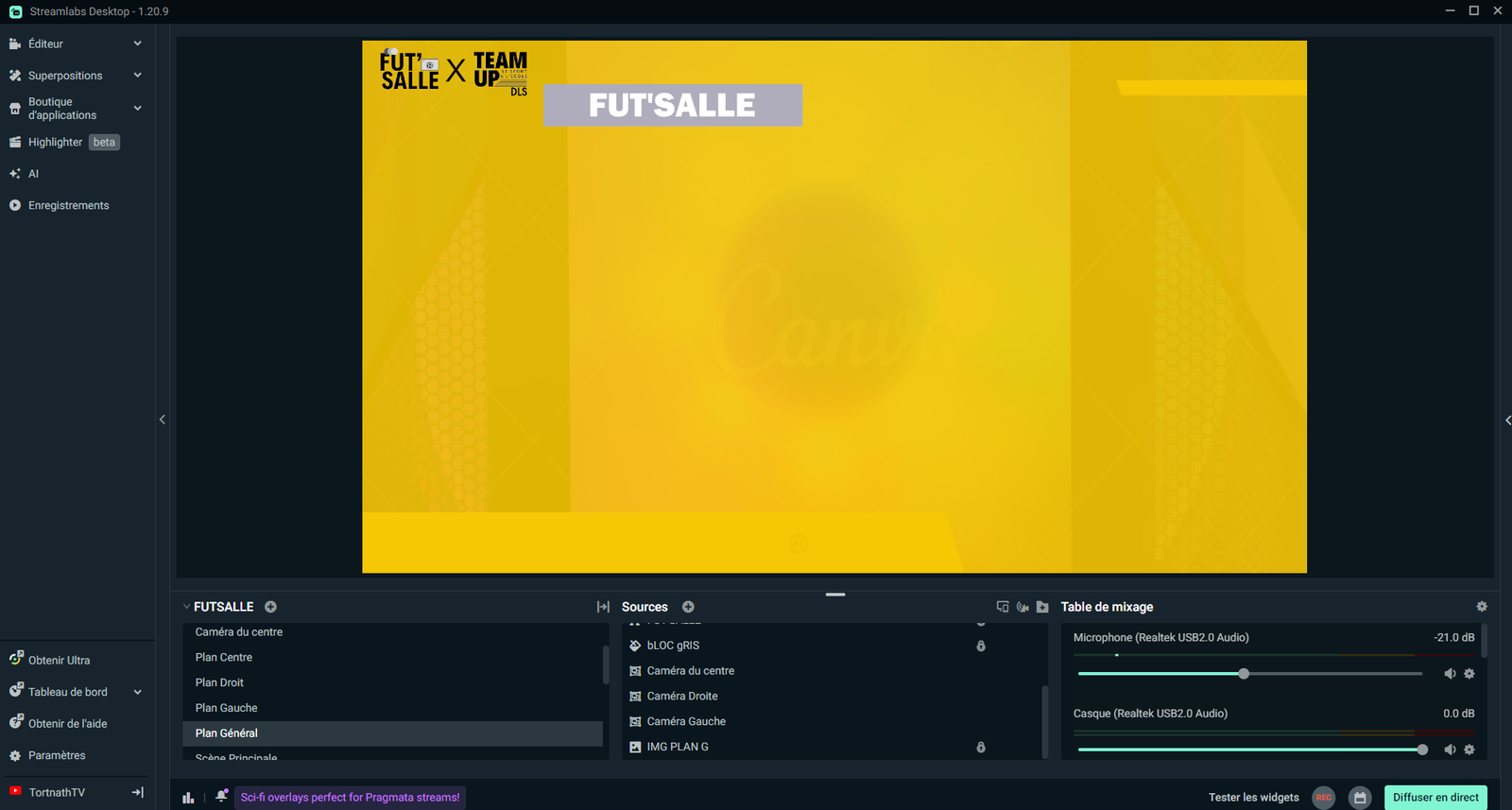Open scene transitions icon beside Sources

tap(603, 607)
